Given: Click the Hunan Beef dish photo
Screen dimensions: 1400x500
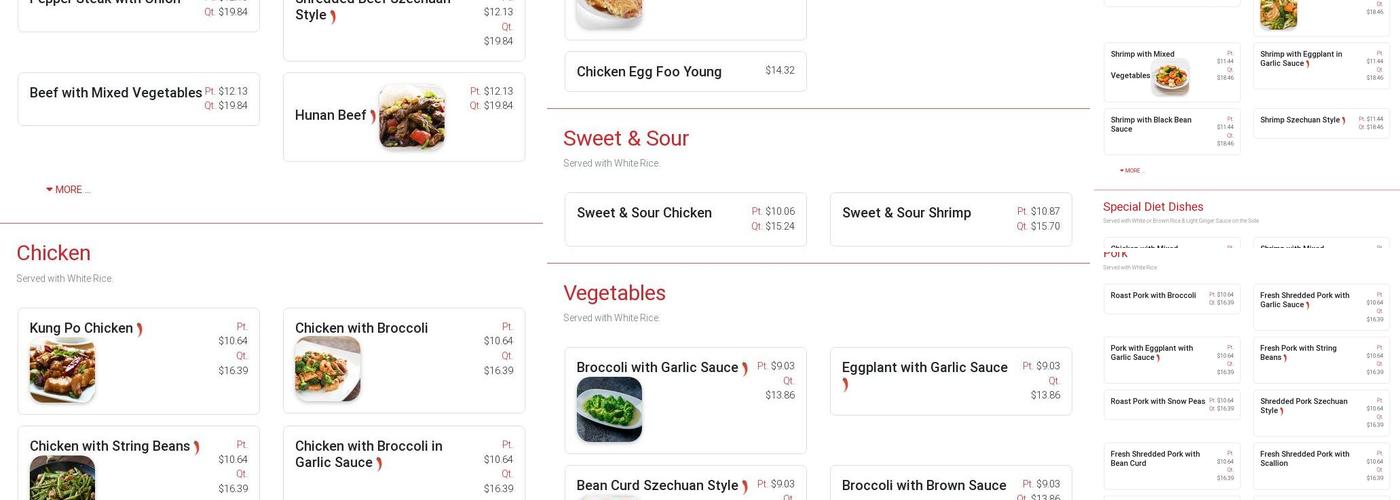Looking at the screenshot, I should click(411, 117).
